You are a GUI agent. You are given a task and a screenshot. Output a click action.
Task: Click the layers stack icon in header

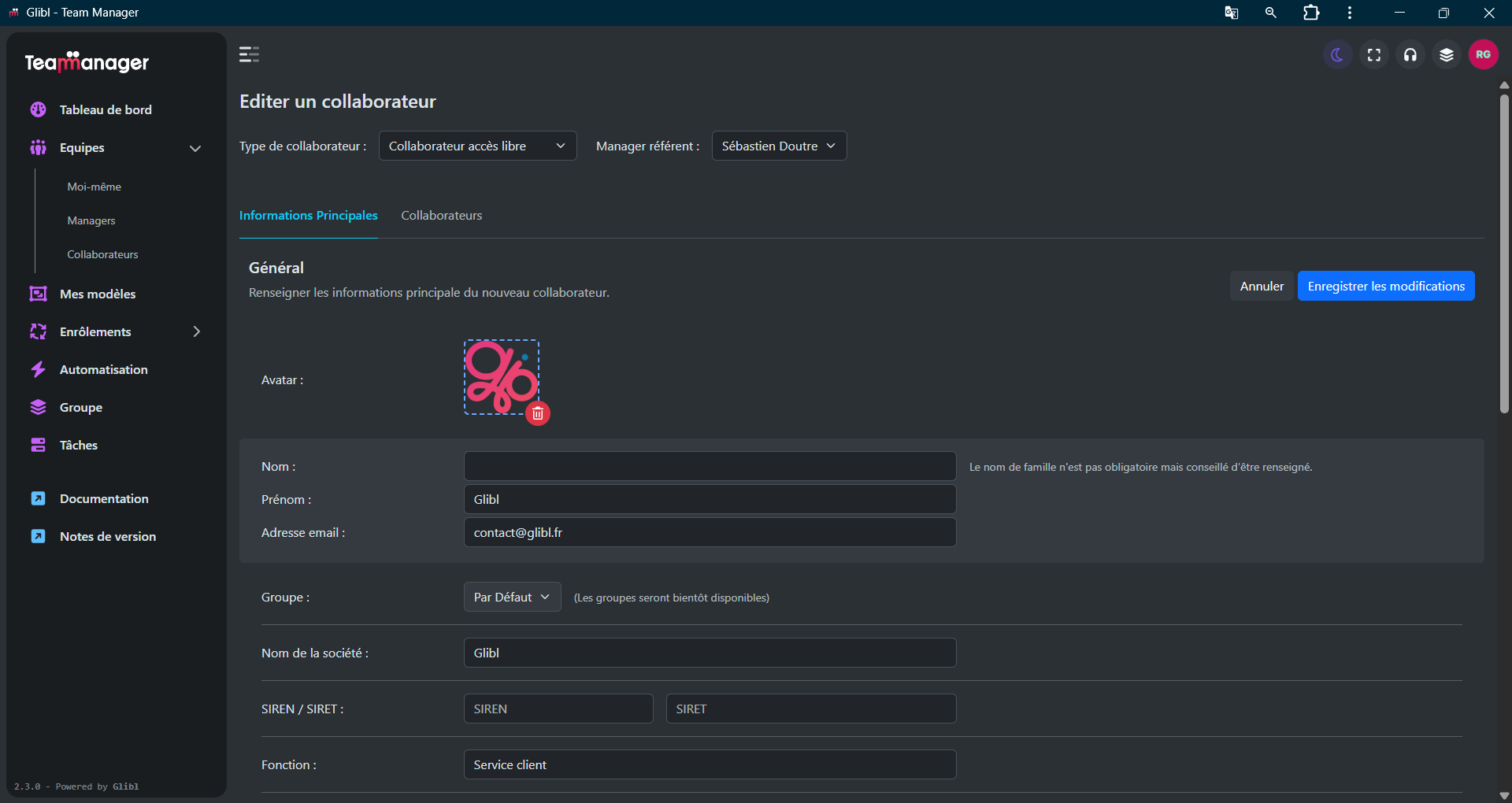coord(1447,54)
